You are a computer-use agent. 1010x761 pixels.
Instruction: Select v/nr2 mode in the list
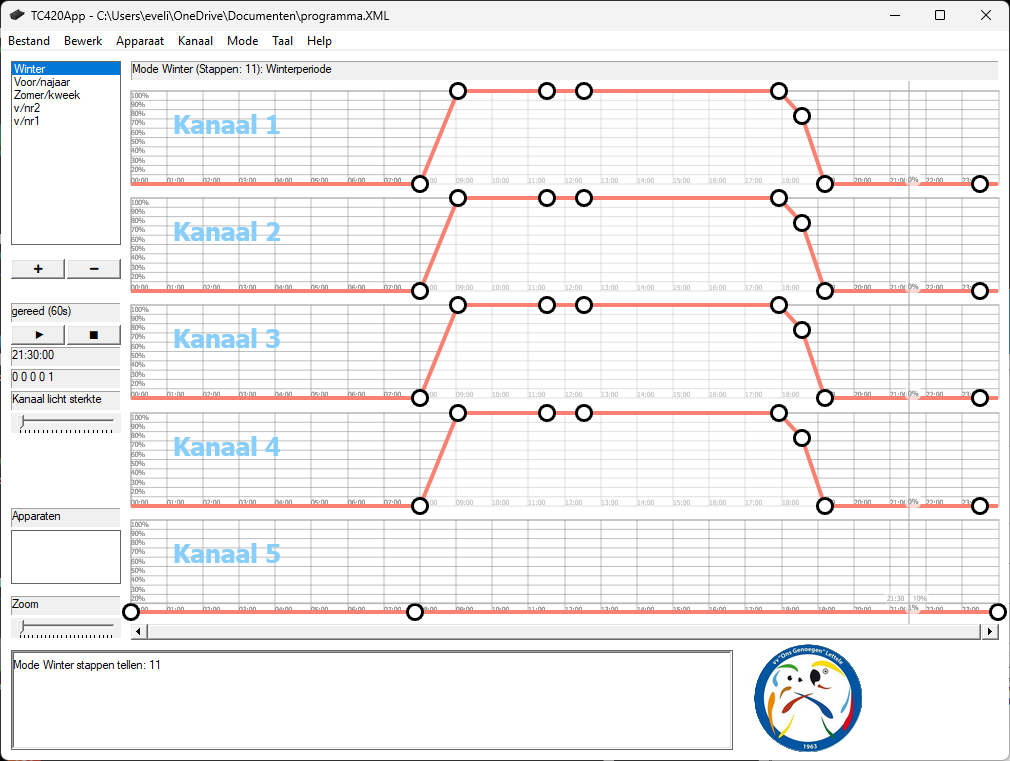point(27,108)
